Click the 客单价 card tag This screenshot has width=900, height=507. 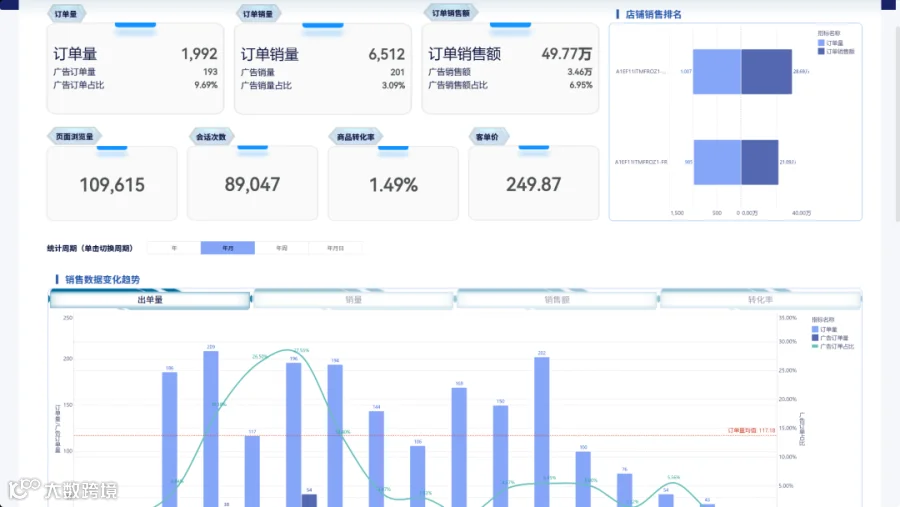[487, 137]
